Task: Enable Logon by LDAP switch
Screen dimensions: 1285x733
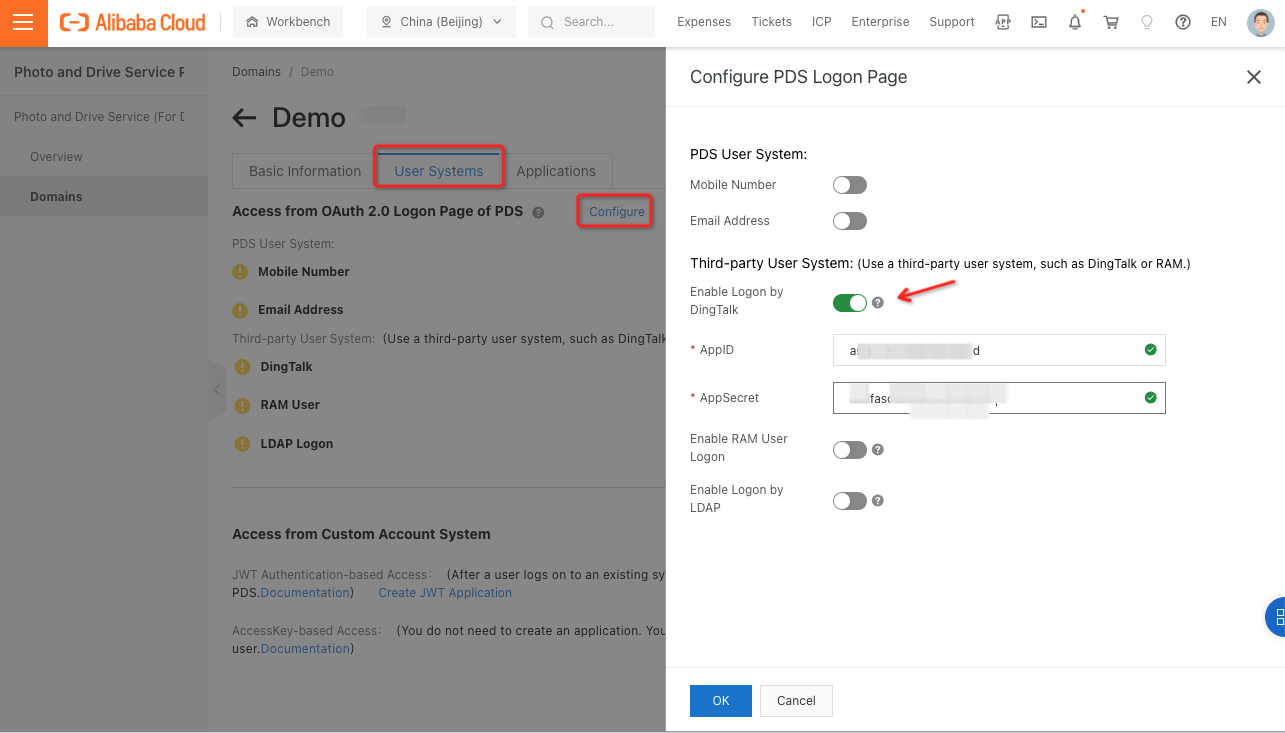Action: point(850,501)
